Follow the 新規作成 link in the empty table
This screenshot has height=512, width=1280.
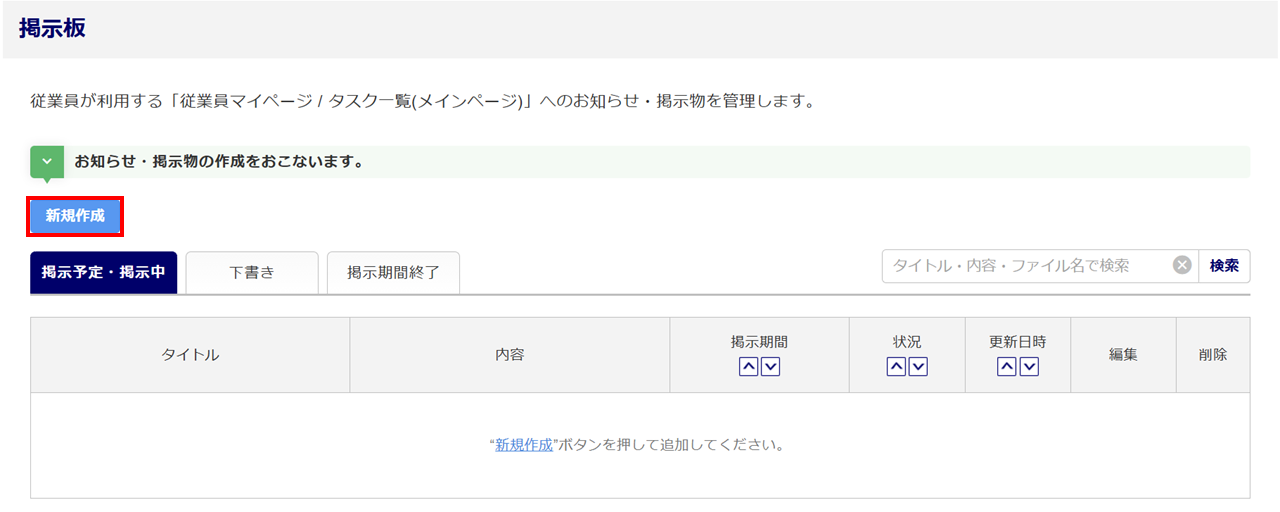524,445
